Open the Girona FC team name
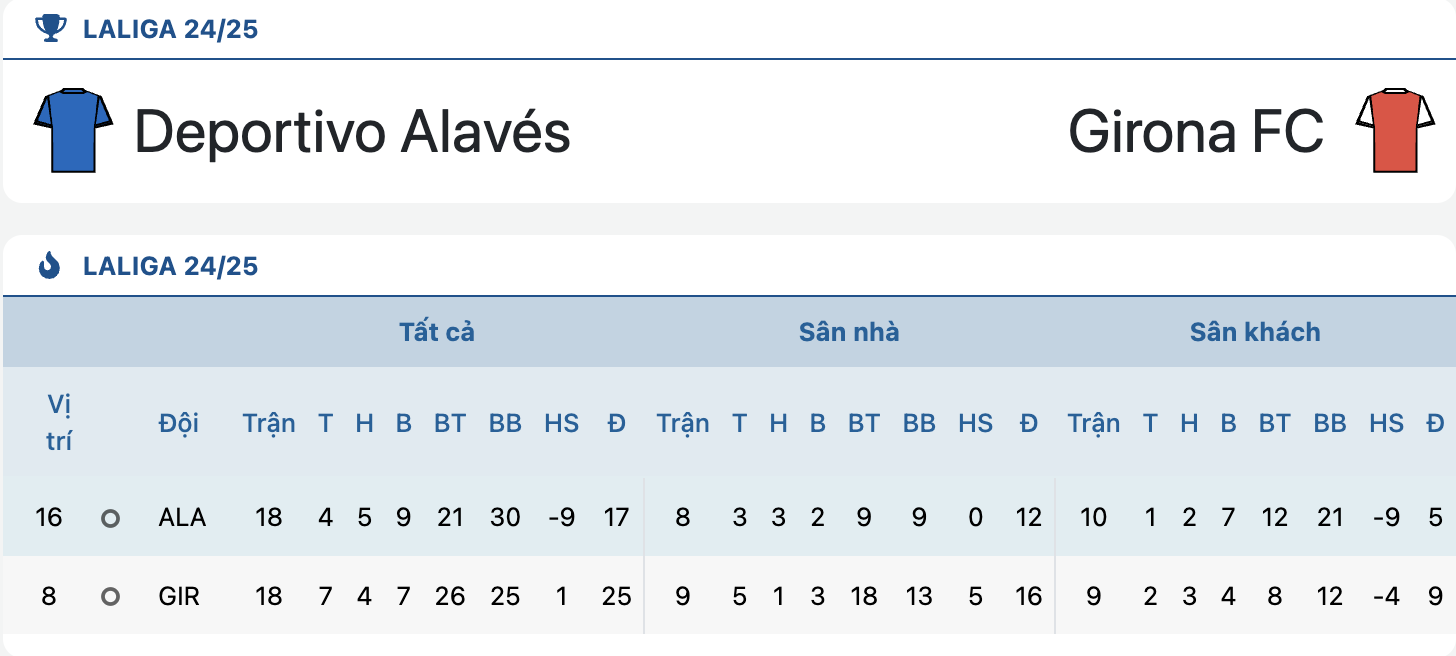1456x656 pixels. click(x=1196, y=131)
